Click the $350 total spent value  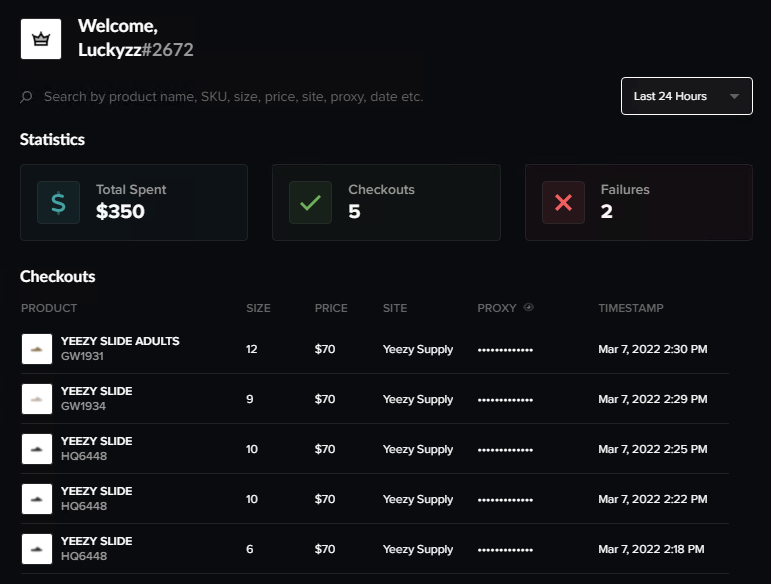120,211
